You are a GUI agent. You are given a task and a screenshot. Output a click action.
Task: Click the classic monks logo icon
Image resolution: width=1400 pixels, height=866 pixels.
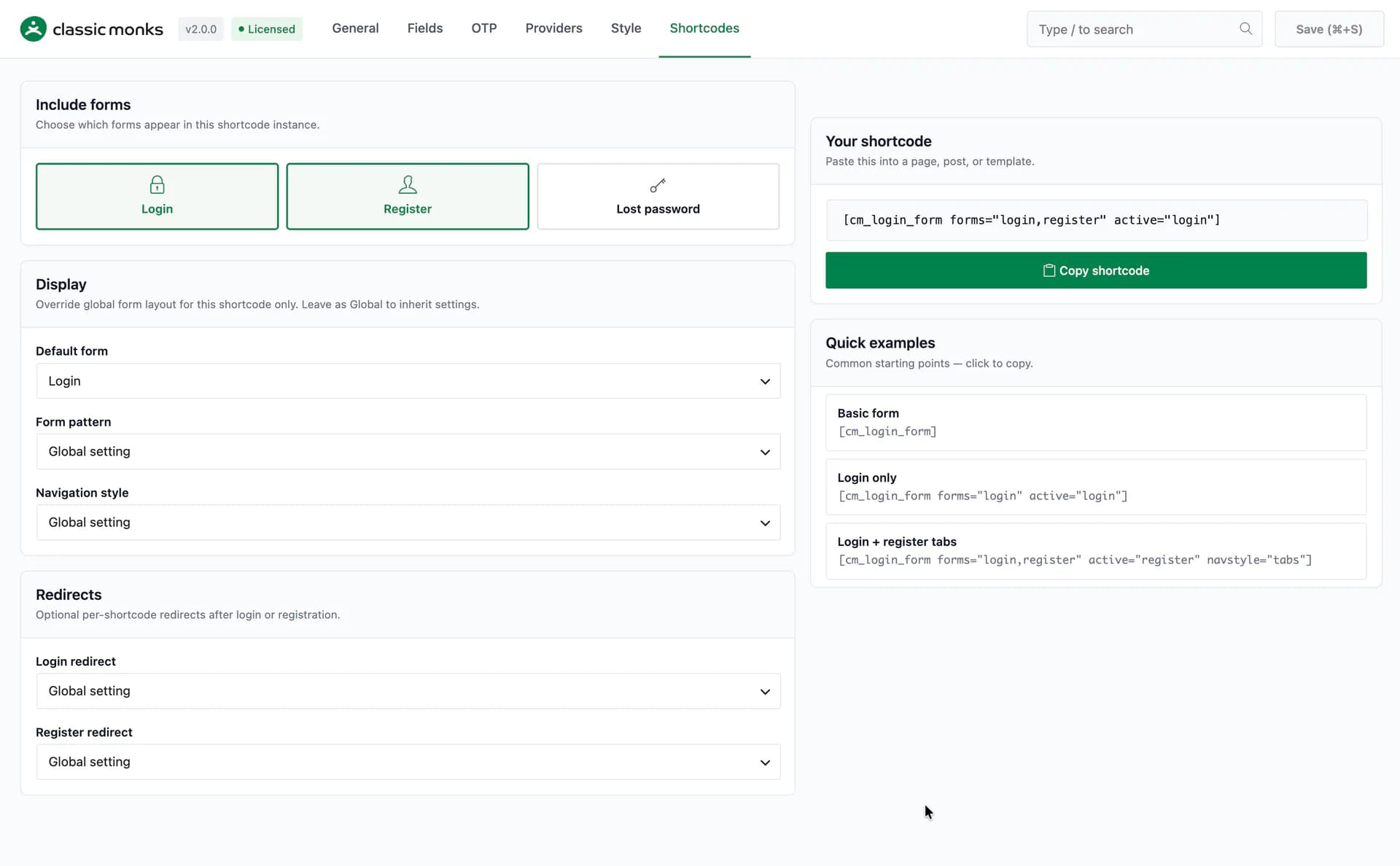(33, 29)
